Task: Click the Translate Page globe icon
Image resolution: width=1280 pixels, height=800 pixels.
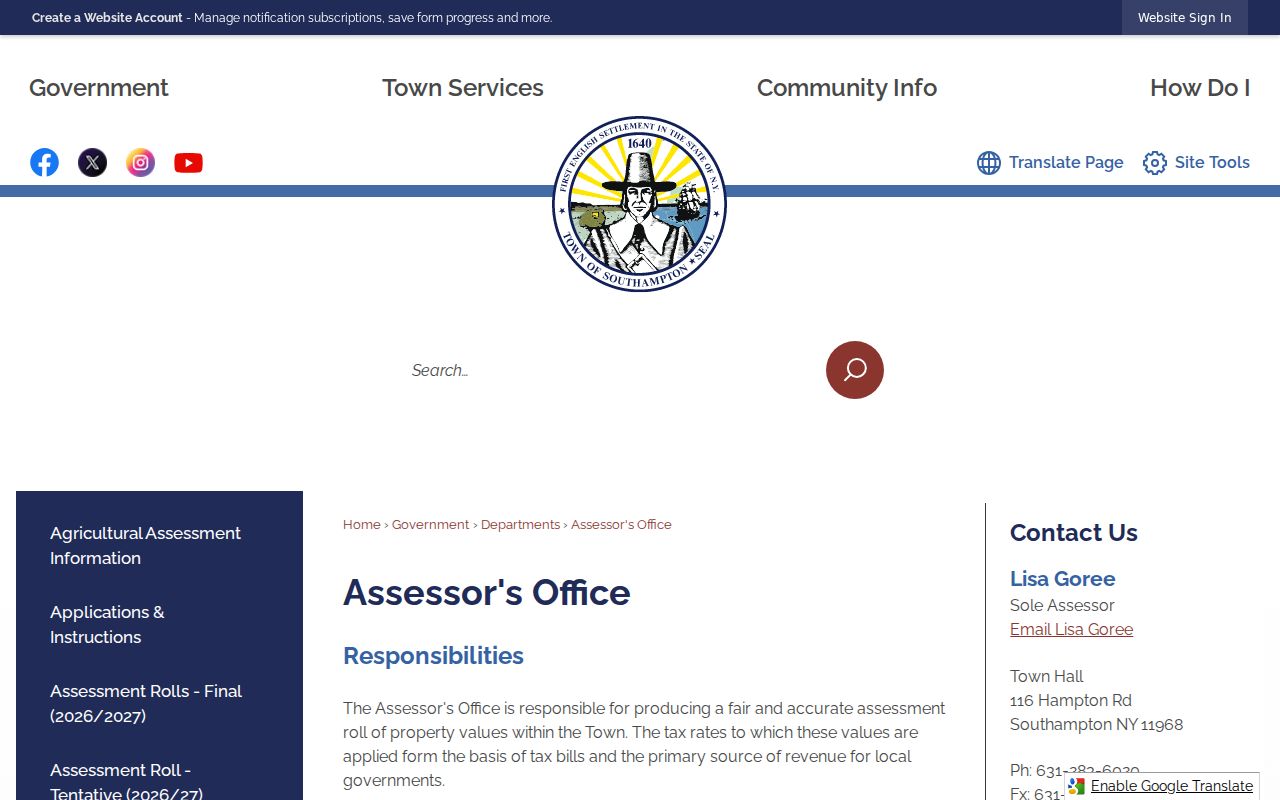Action: pos(989,163)
